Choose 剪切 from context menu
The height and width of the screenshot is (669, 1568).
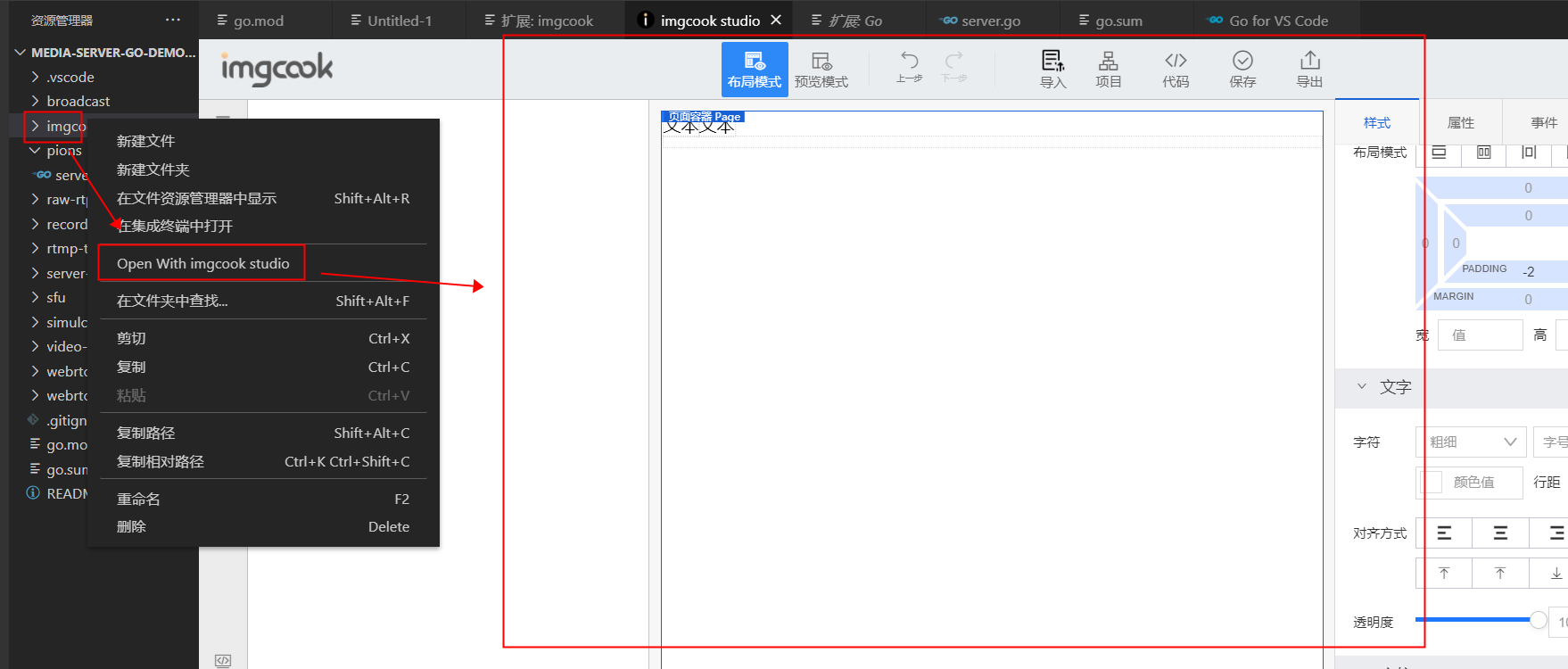tap(263, 338)
